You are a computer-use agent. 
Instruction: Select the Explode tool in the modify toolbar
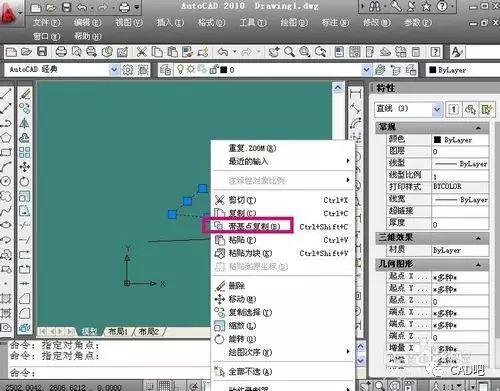tap(25, 328)
